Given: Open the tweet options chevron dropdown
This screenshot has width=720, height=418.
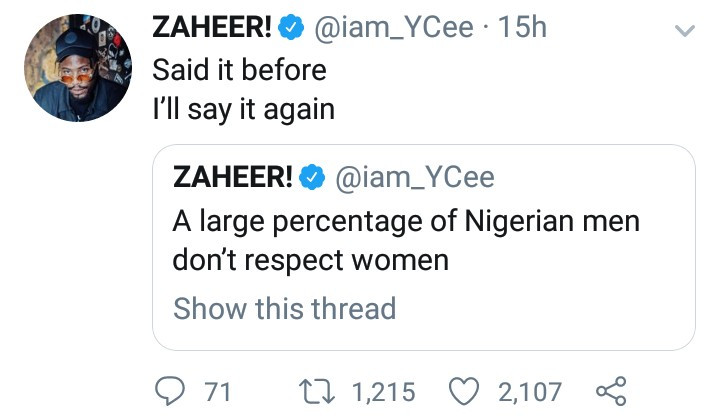Looking at the screenshot, I should 684,31.
